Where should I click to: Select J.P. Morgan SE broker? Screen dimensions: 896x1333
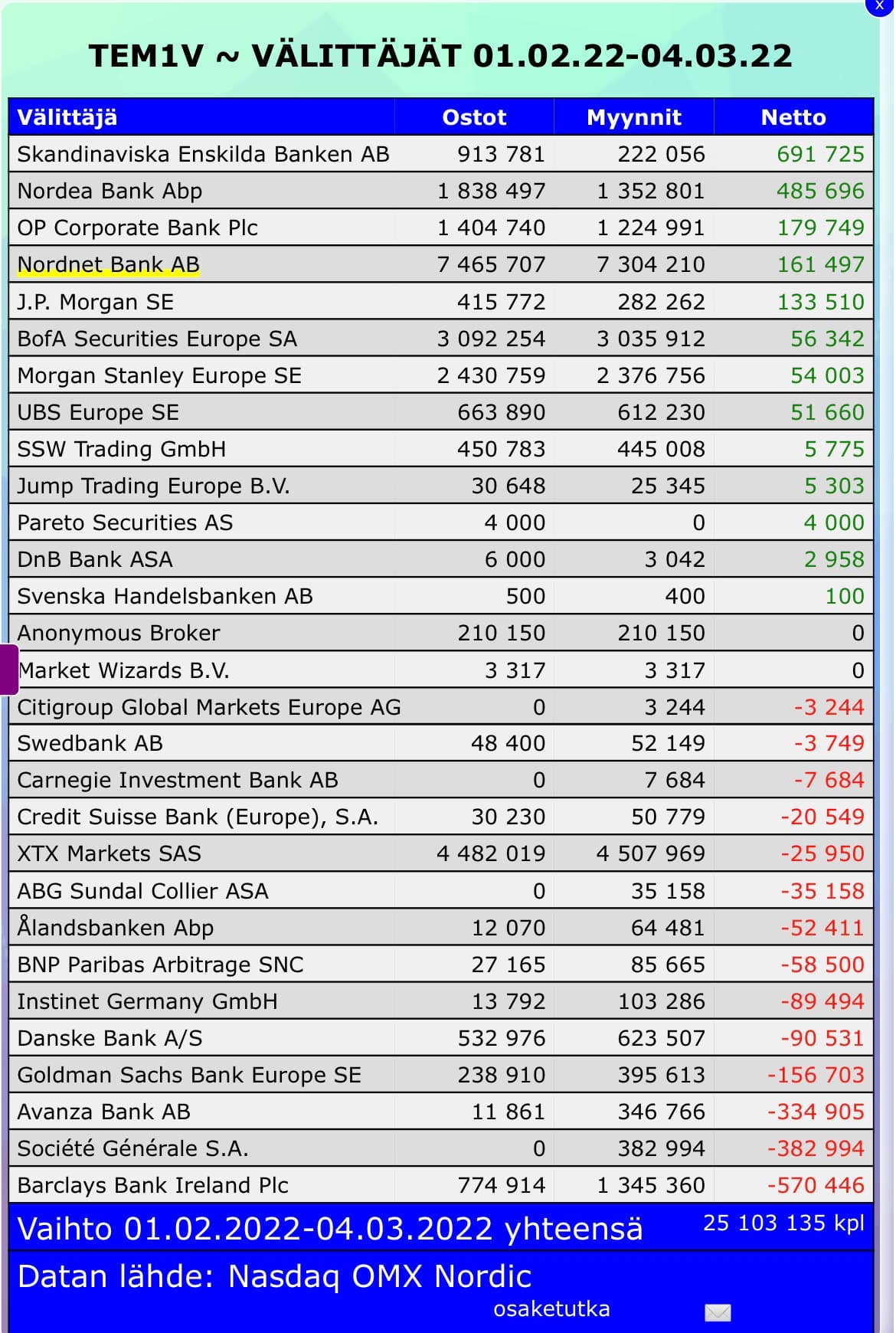[x=95, y=302]
